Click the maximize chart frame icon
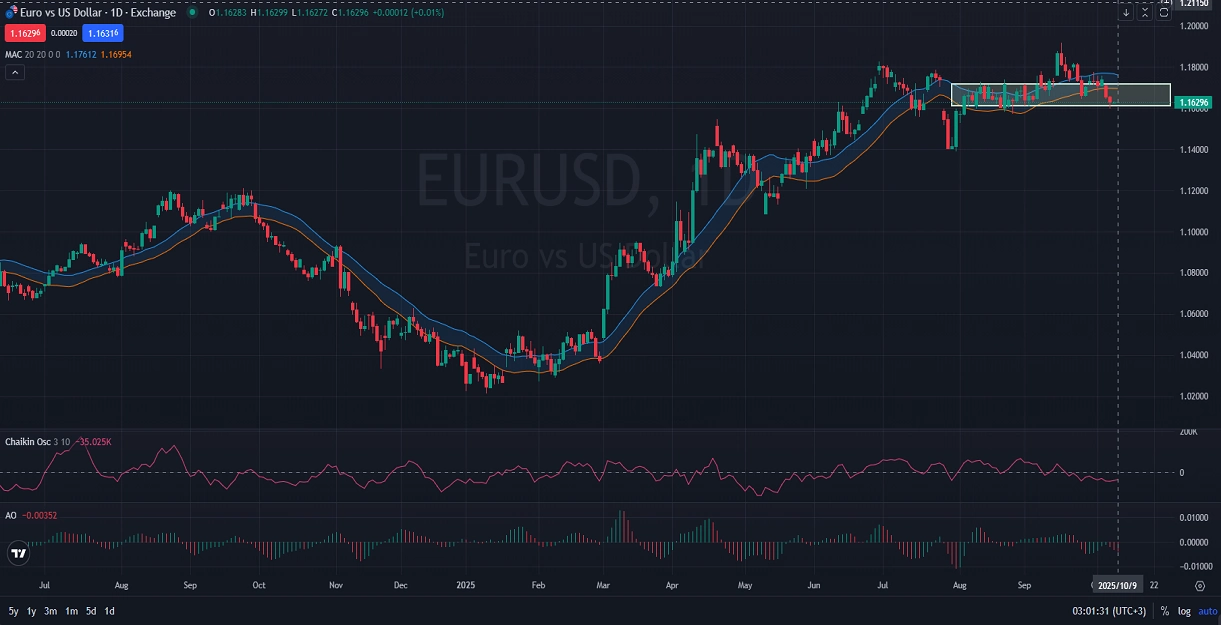1221x625 pixels. pyautogui.click(x=1164, y=13)
